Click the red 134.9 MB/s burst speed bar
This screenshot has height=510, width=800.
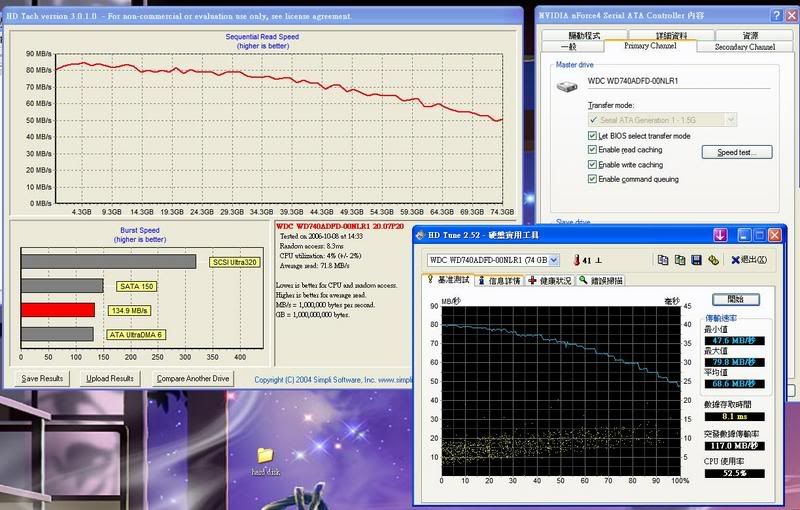click(58, 310)
